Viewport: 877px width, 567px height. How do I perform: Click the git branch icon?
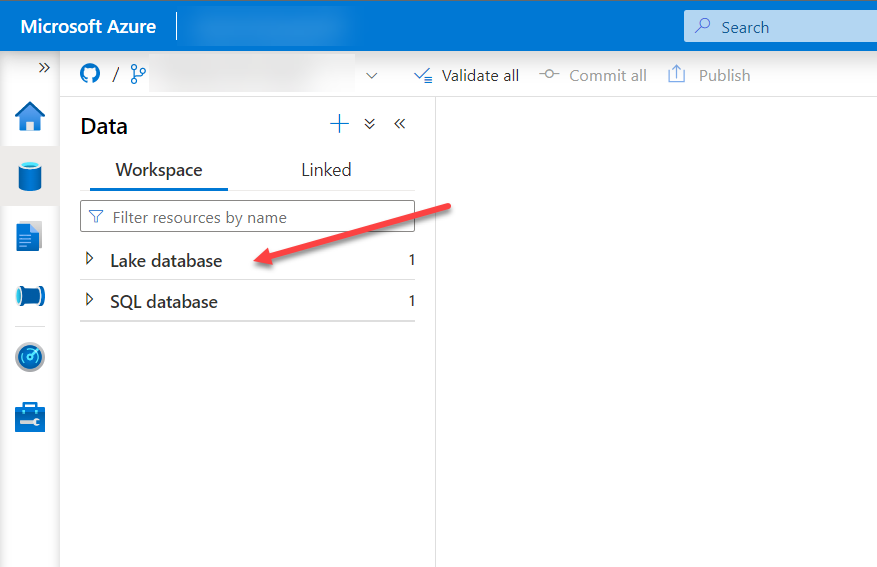(x=138, y=74)
